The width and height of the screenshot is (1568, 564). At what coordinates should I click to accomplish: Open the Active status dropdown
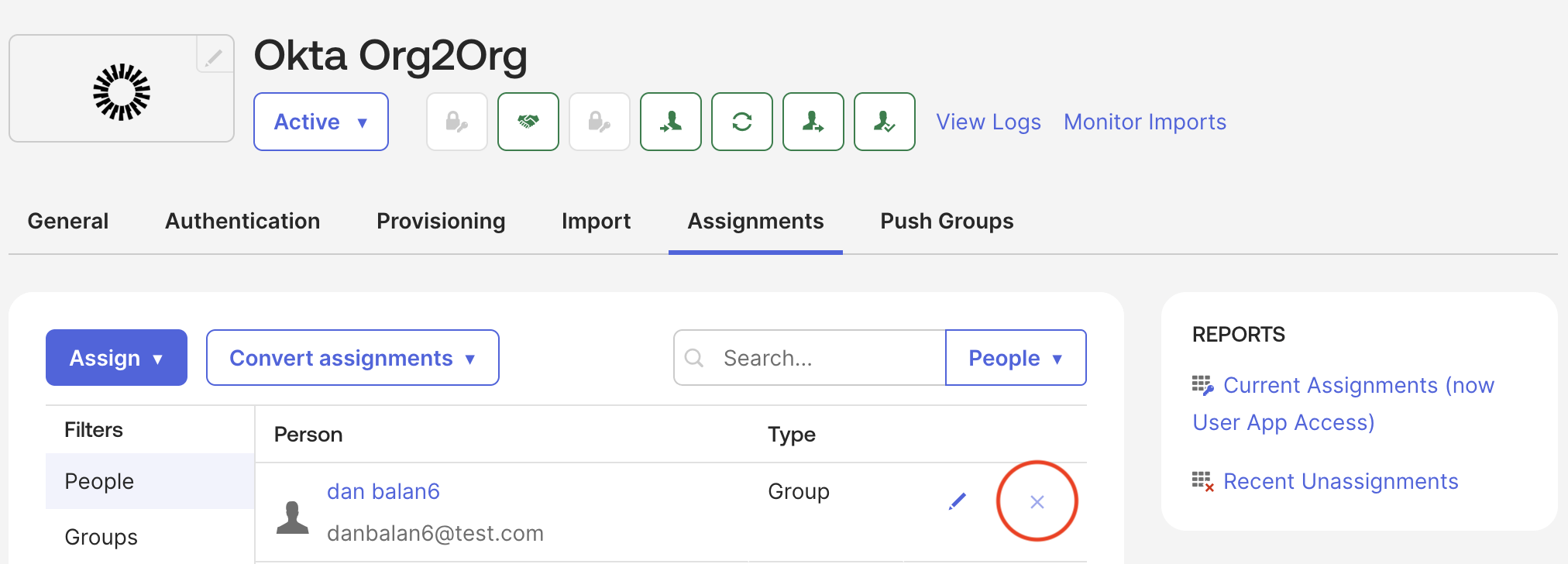pos(321,122)
